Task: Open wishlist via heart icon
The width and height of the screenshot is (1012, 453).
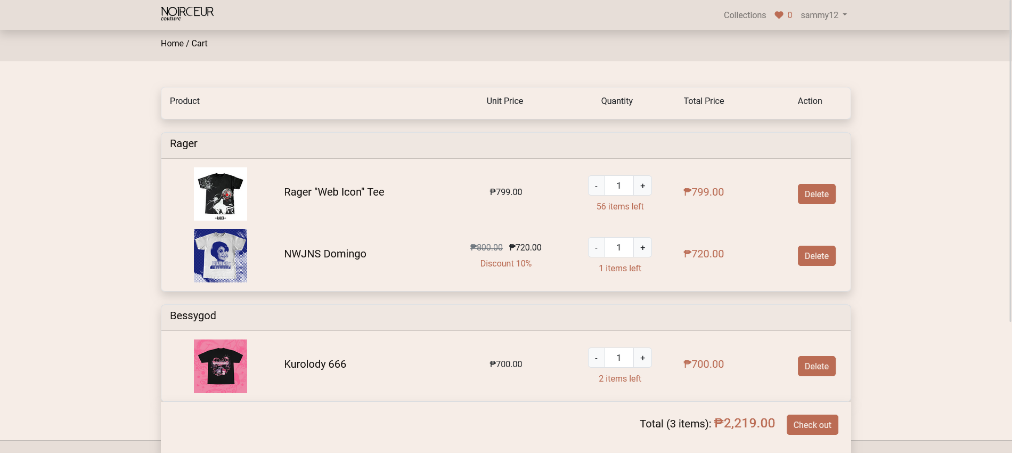Action: pyautogui.click(x=779, y=15)
